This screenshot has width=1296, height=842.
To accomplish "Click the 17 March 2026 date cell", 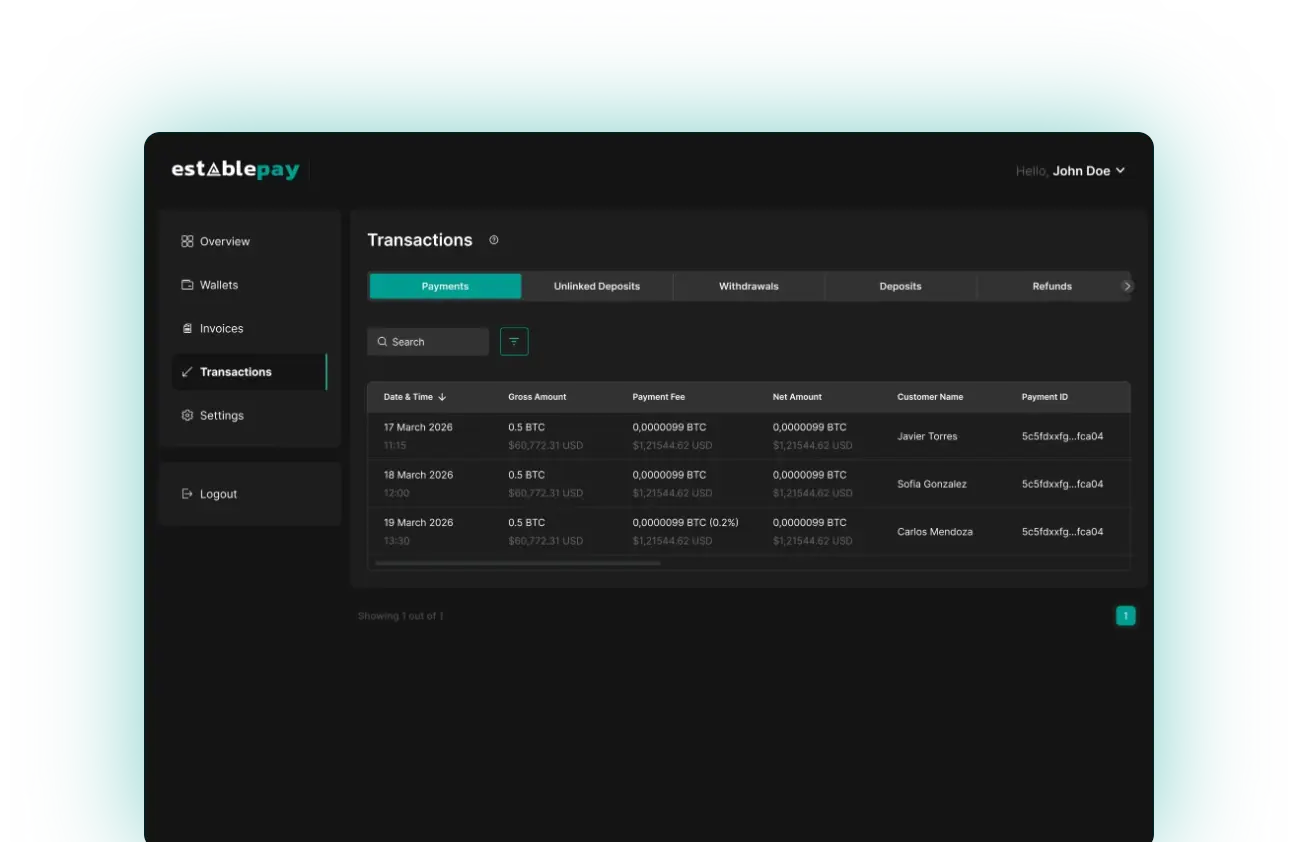I will [x=418, y=427].
